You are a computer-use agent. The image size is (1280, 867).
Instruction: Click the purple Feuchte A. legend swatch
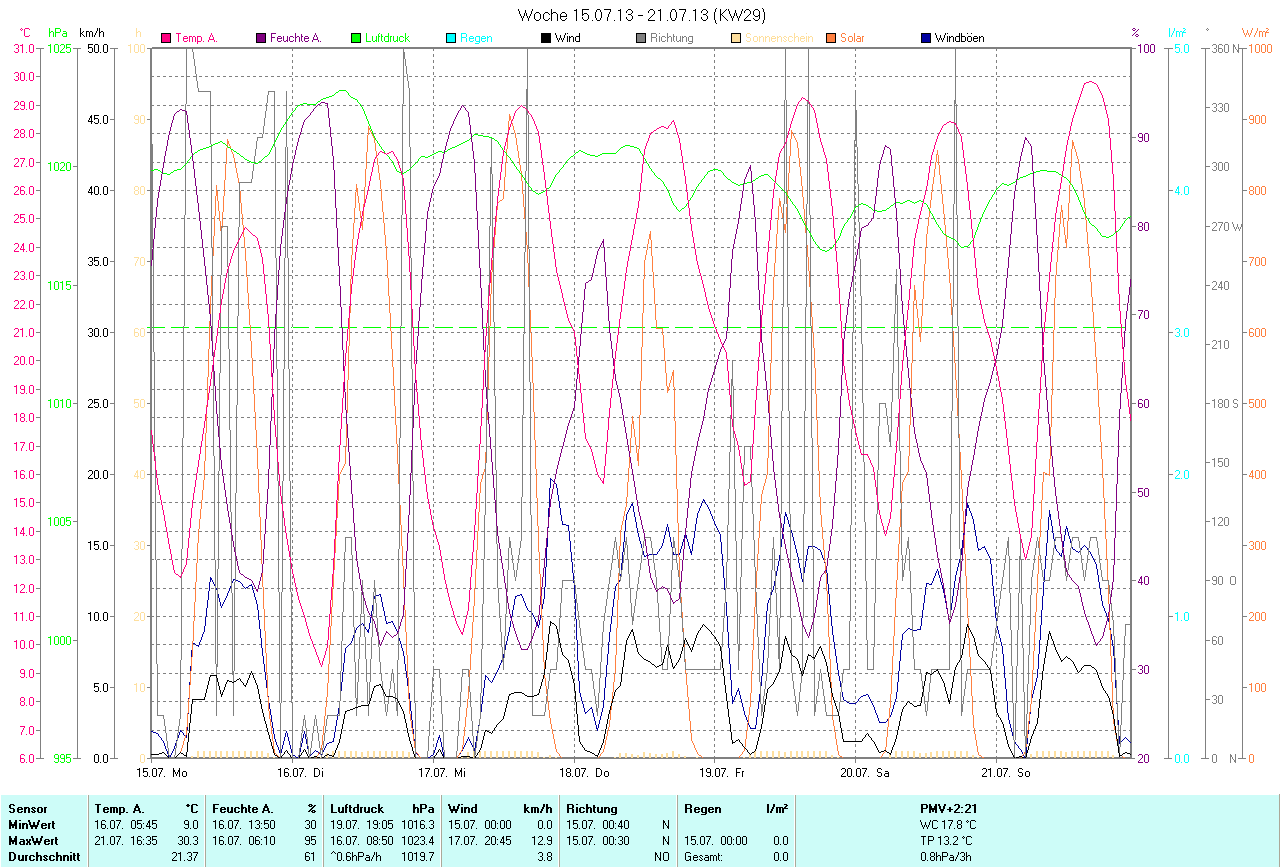click(262, 38)
